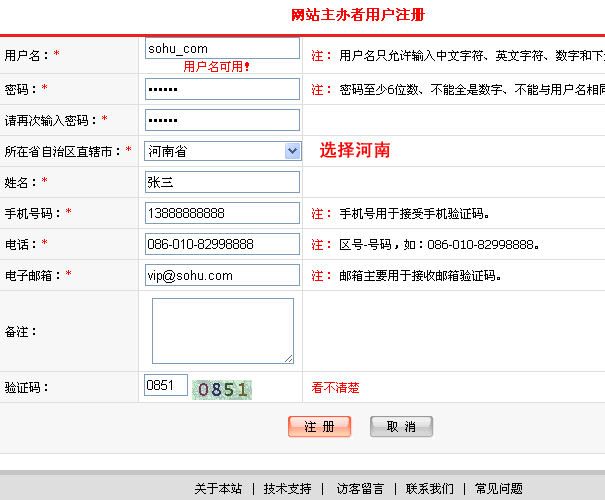Click the email field vip@sohu.com
This screenshot has width=605, height=500.
coord(222,275)
